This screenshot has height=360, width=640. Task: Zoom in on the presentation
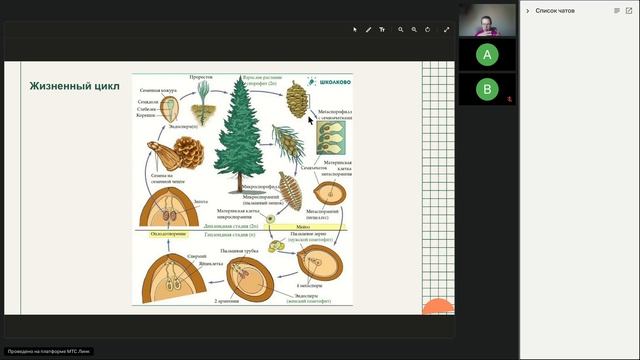click(401, 29)
